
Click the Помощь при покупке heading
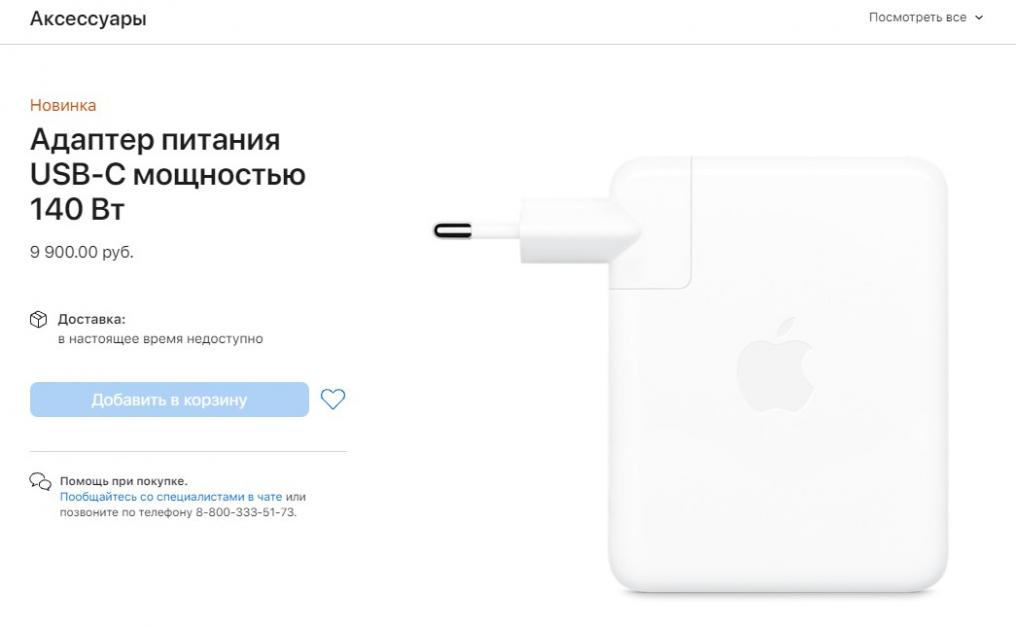coord(123,481)
